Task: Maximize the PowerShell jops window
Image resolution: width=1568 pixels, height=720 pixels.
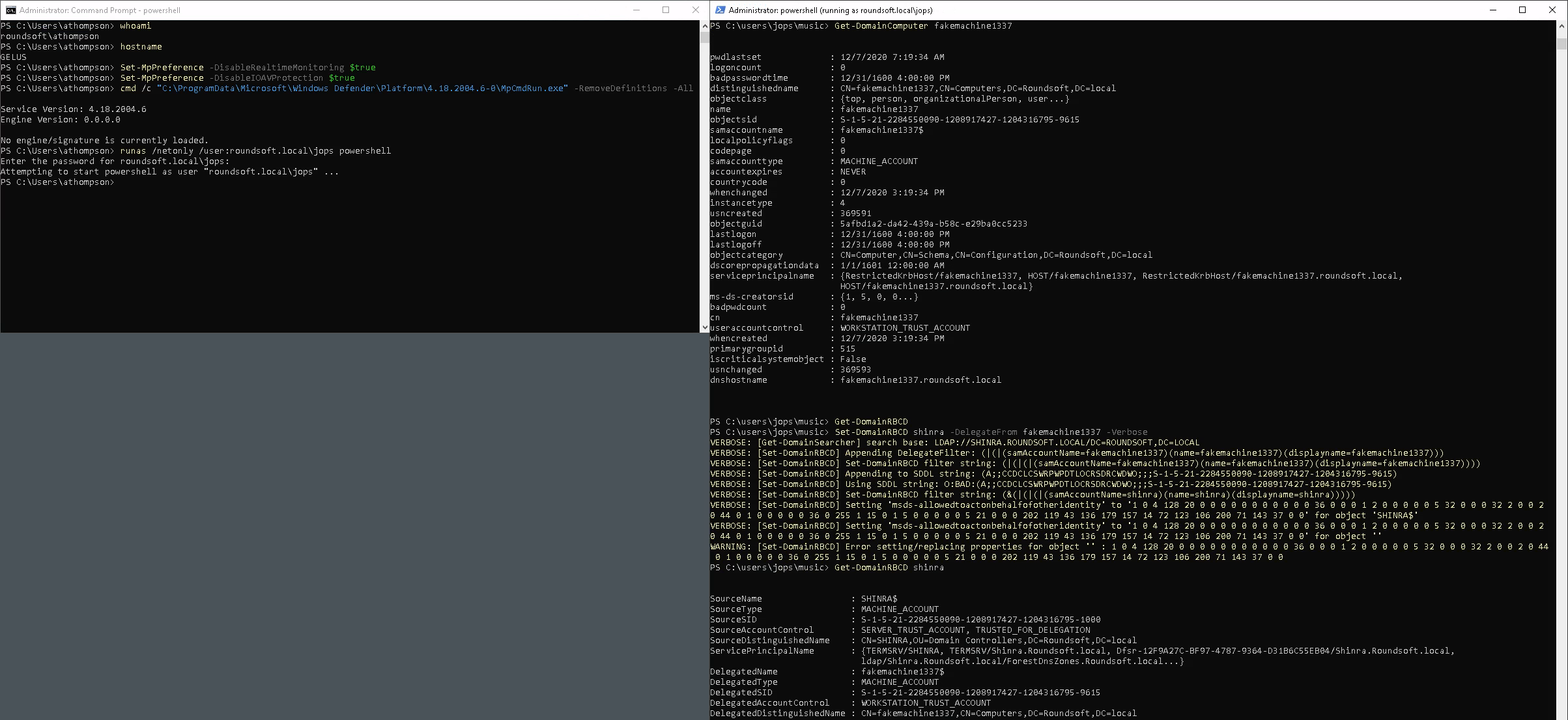Action: pyautogui.click(x=1522, y=10)
